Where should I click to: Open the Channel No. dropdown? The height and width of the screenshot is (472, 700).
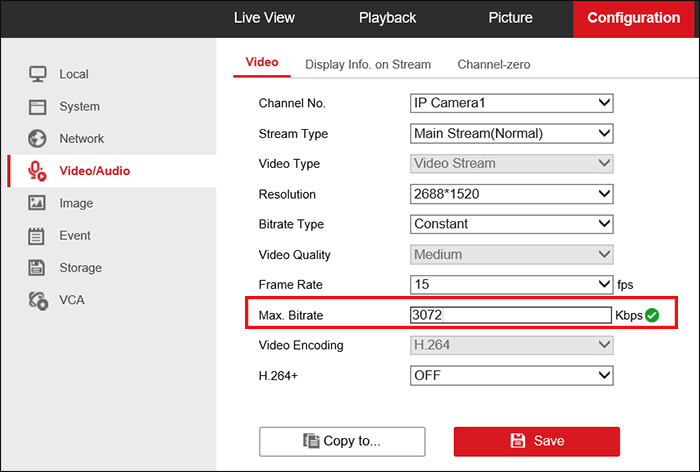pyautogui.click(x=512, y=103)
